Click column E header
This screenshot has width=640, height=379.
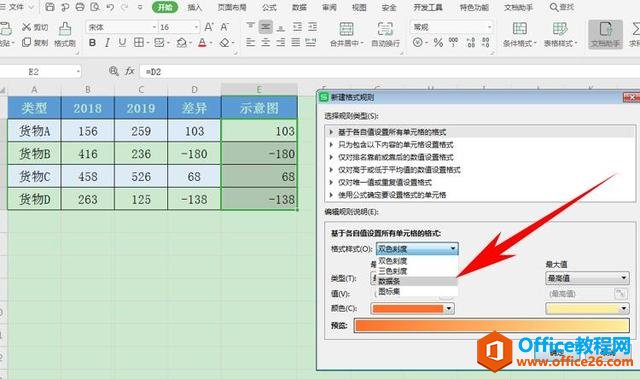tap(259, 89)
